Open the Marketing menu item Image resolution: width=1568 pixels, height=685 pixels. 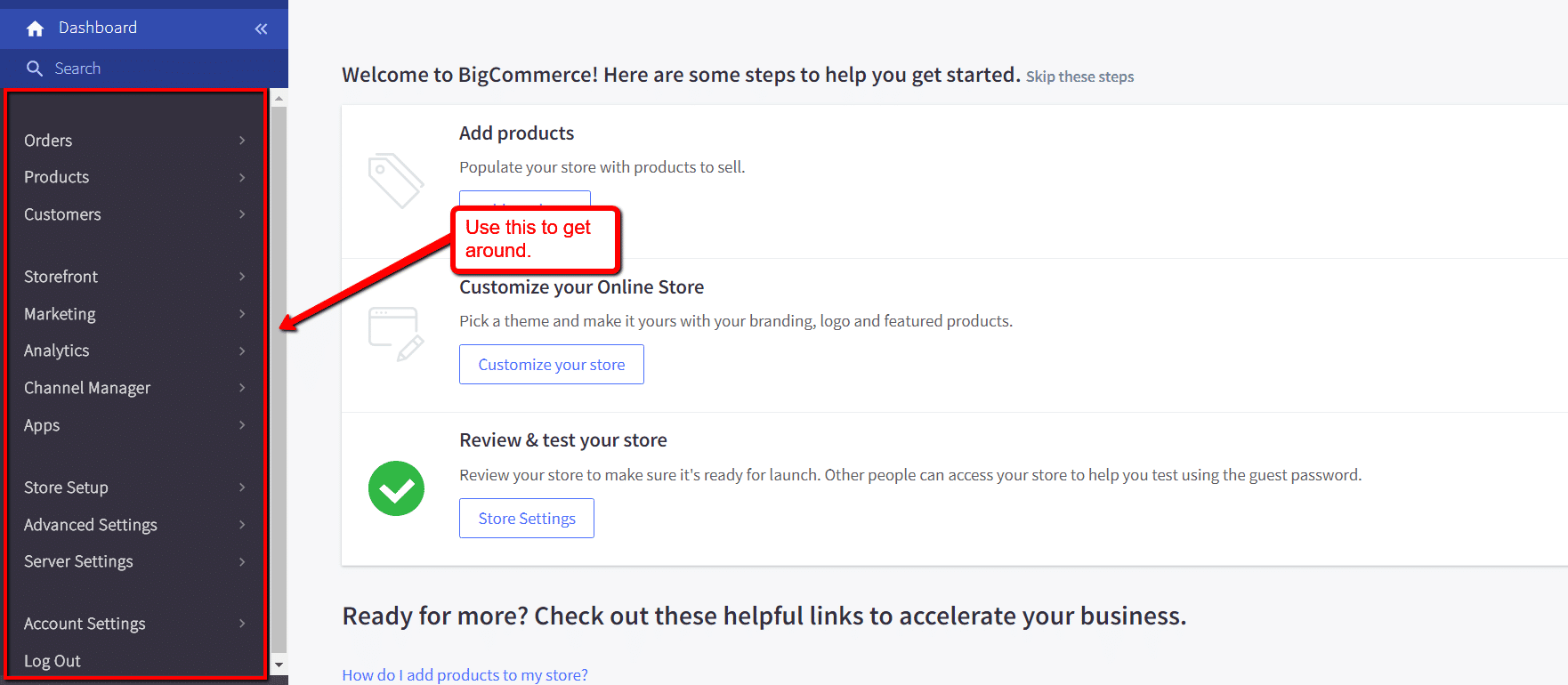(x=60, y=314)
